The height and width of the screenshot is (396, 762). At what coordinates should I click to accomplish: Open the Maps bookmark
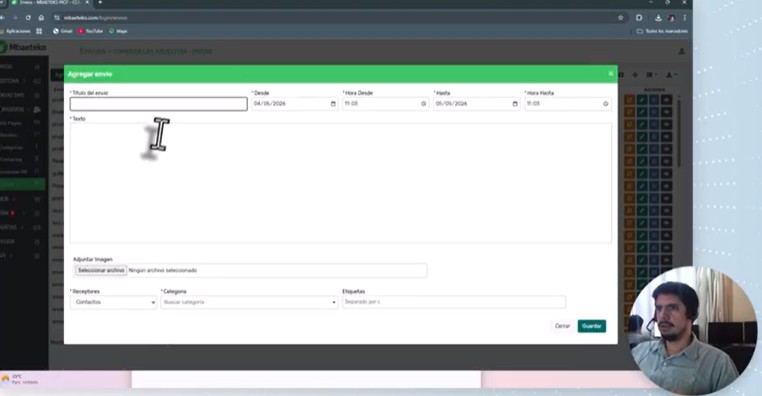click(x=118, y=31)
